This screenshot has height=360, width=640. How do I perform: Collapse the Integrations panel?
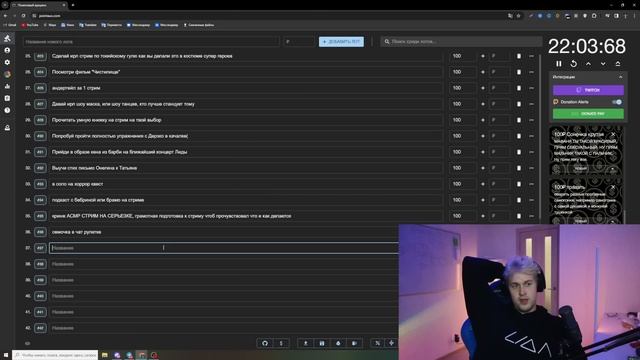(x=620, y=77)
